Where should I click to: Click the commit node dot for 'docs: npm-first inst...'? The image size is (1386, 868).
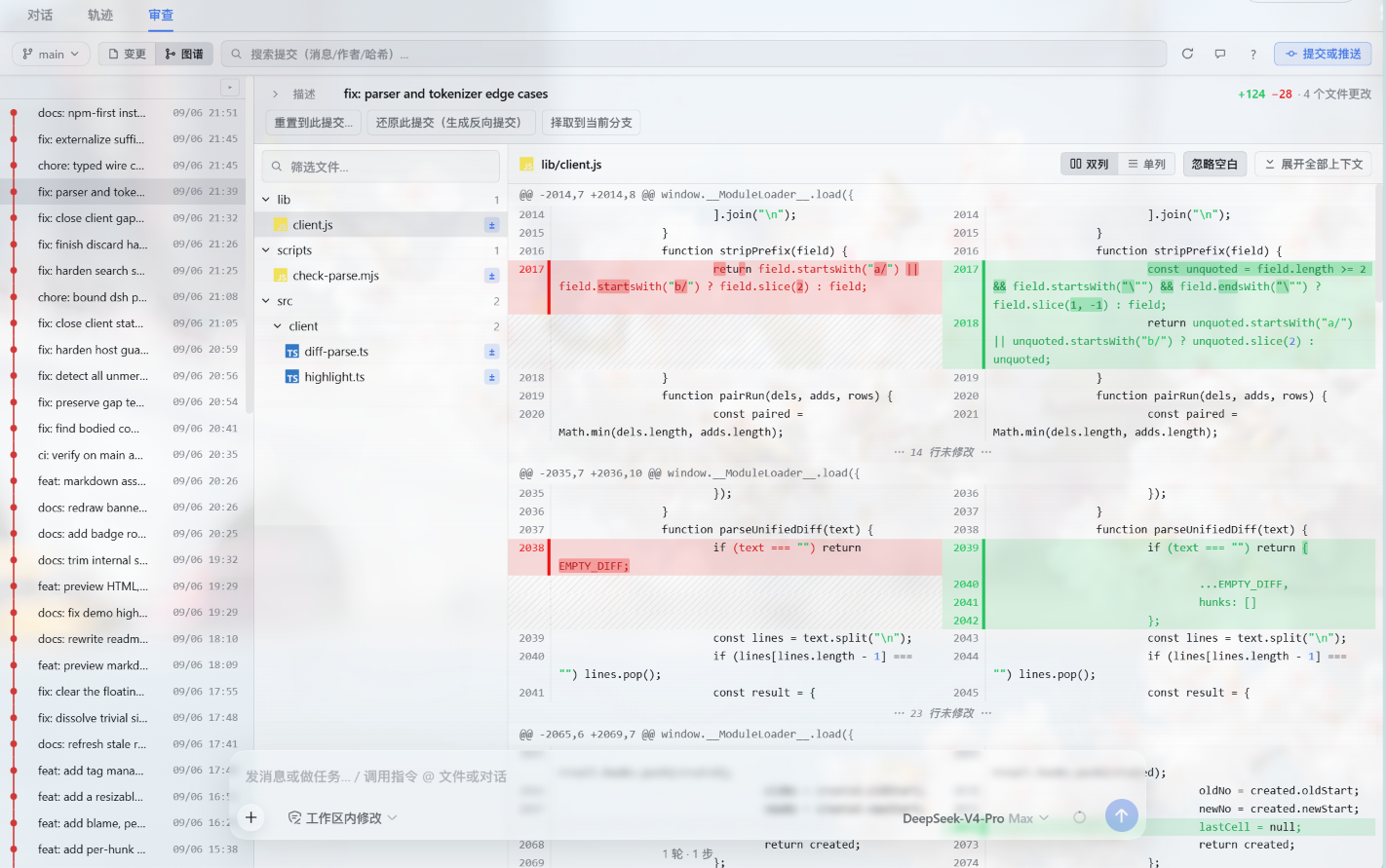[14, 113]
